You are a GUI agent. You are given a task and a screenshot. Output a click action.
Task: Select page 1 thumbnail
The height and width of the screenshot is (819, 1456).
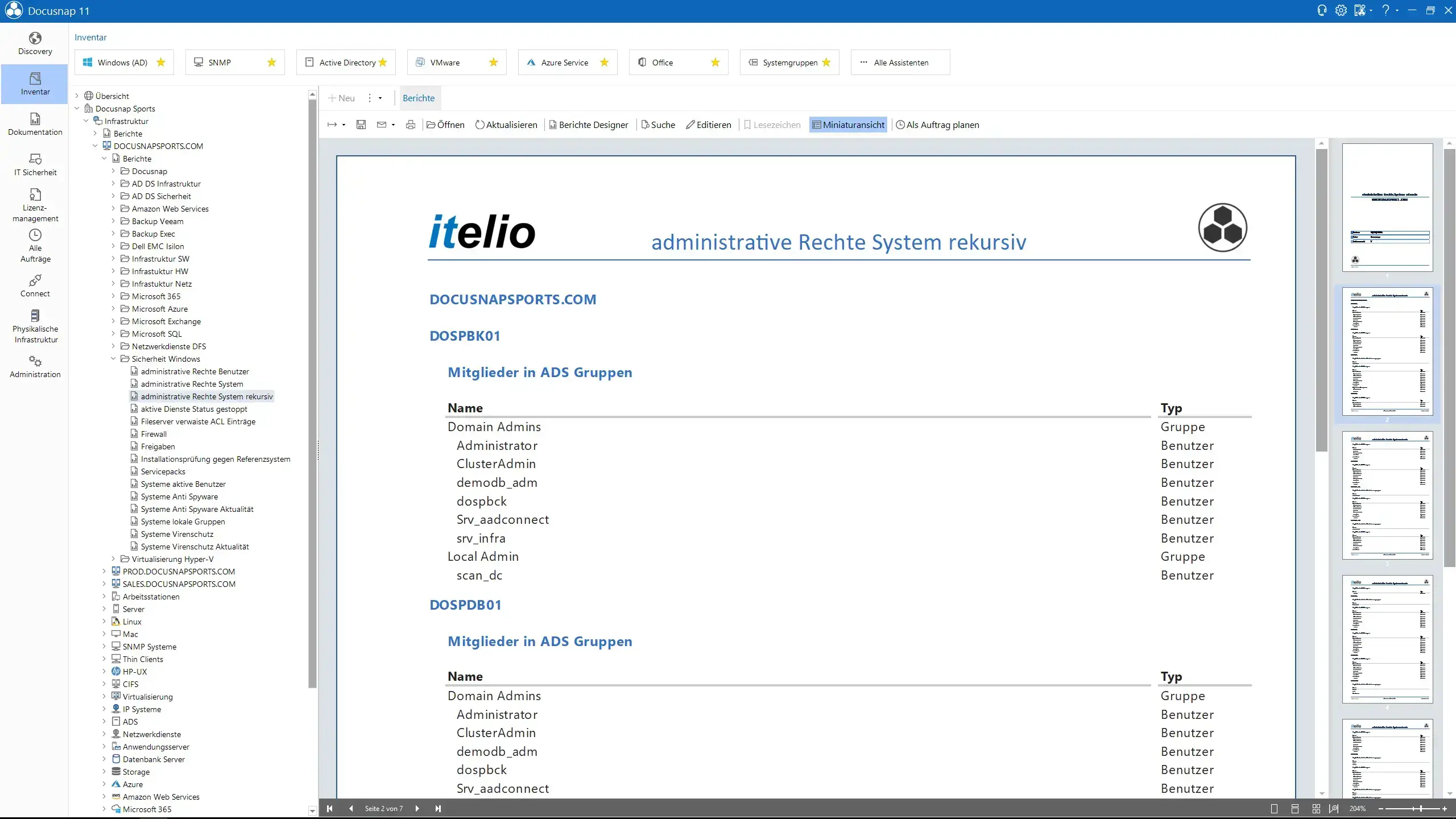(x=1387, y=208)
